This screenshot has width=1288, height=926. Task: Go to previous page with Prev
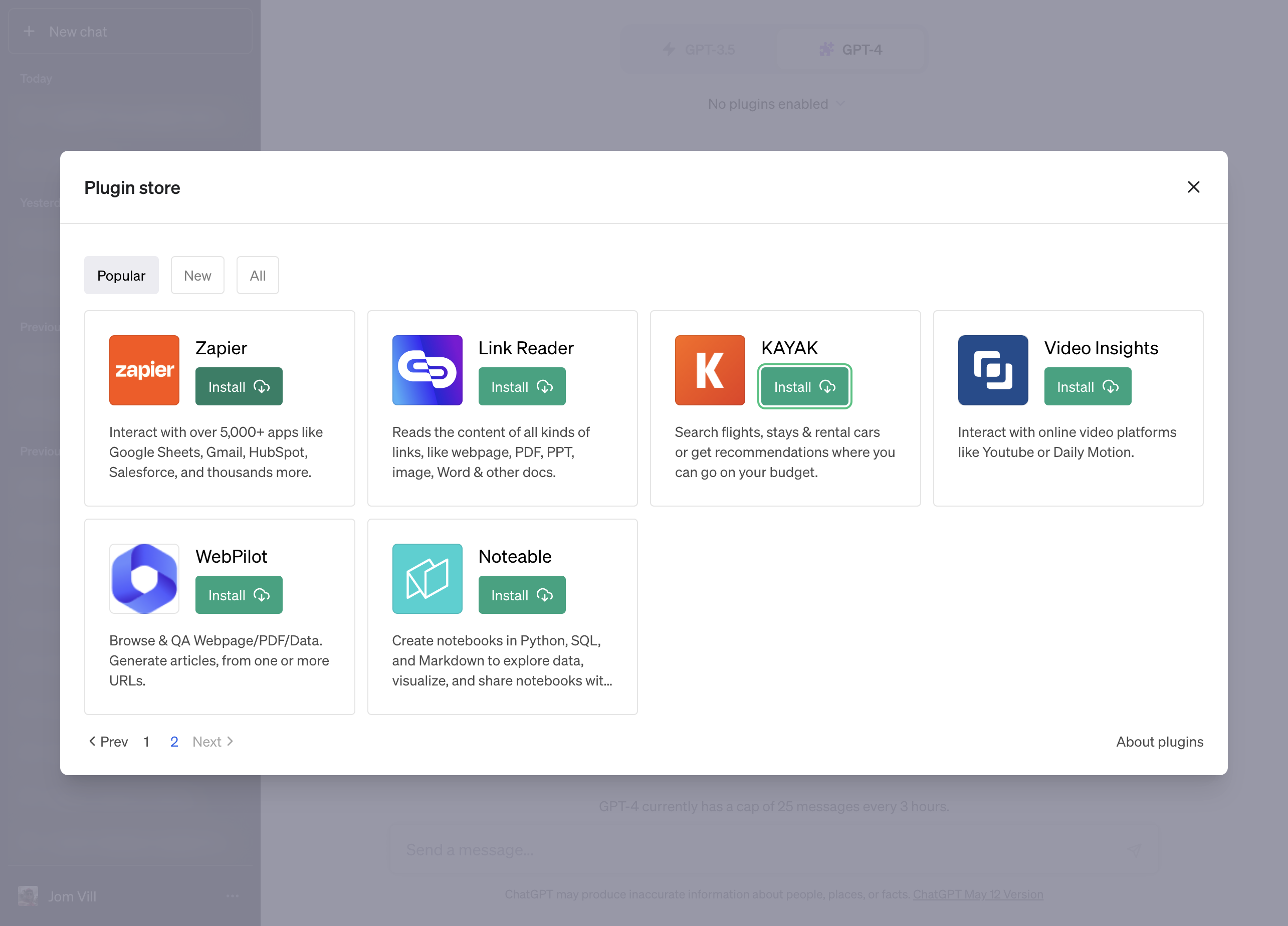pyautogui.click(x=108, y=742)
